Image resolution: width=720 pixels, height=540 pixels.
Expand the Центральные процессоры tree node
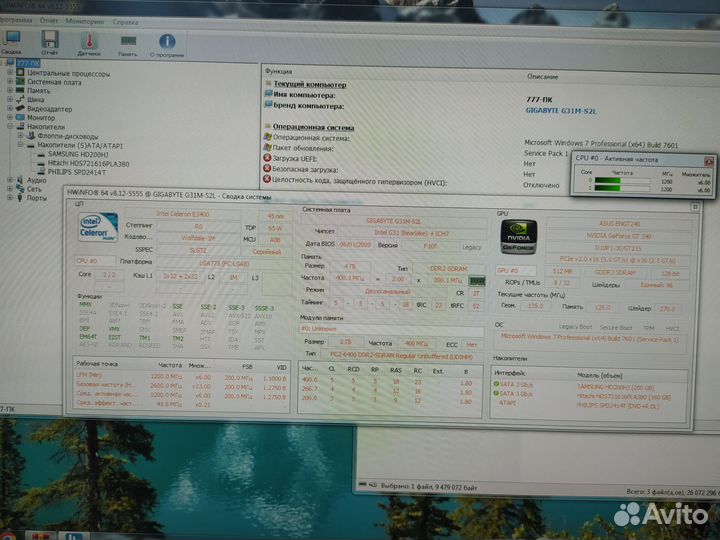pyautogui.click(x=11, y=73)
